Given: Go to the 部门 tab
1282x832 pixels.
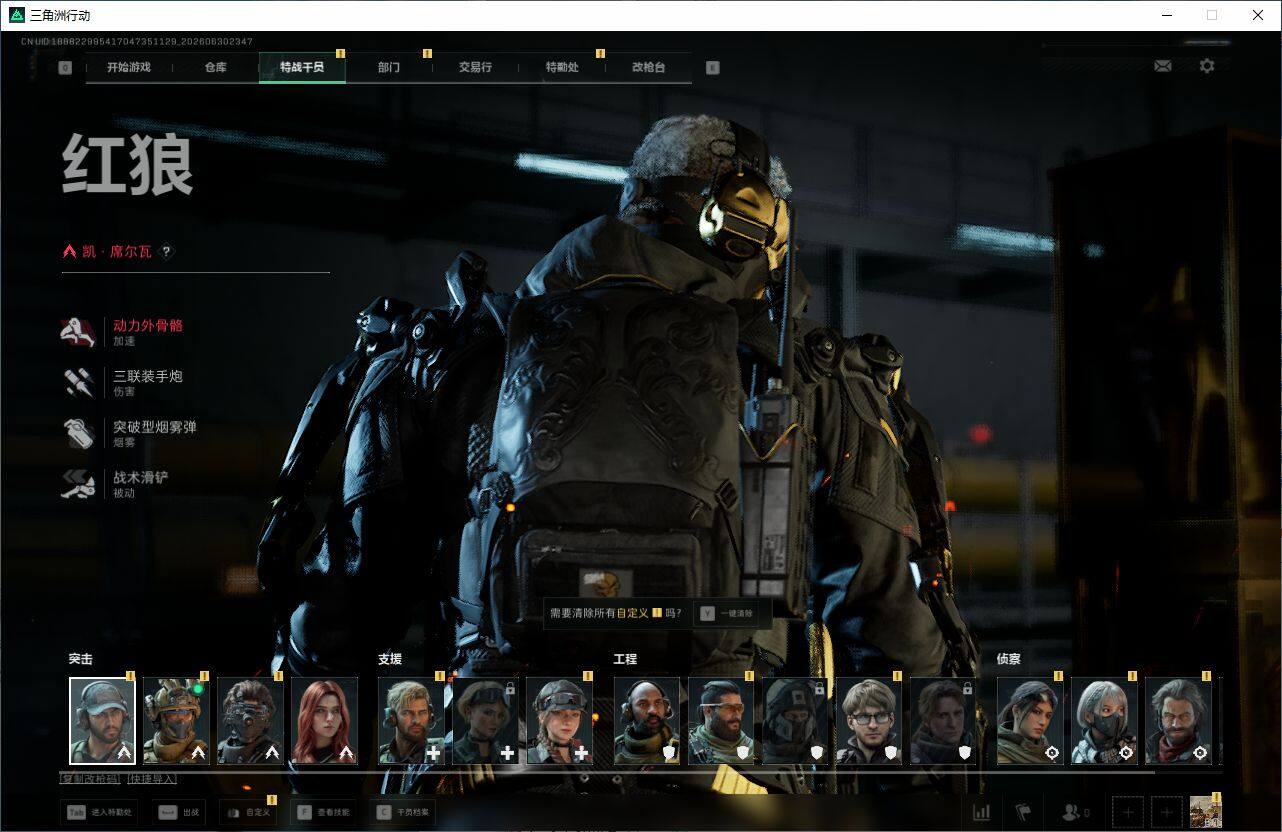Looking at the screenshot, I should [388, 67].
